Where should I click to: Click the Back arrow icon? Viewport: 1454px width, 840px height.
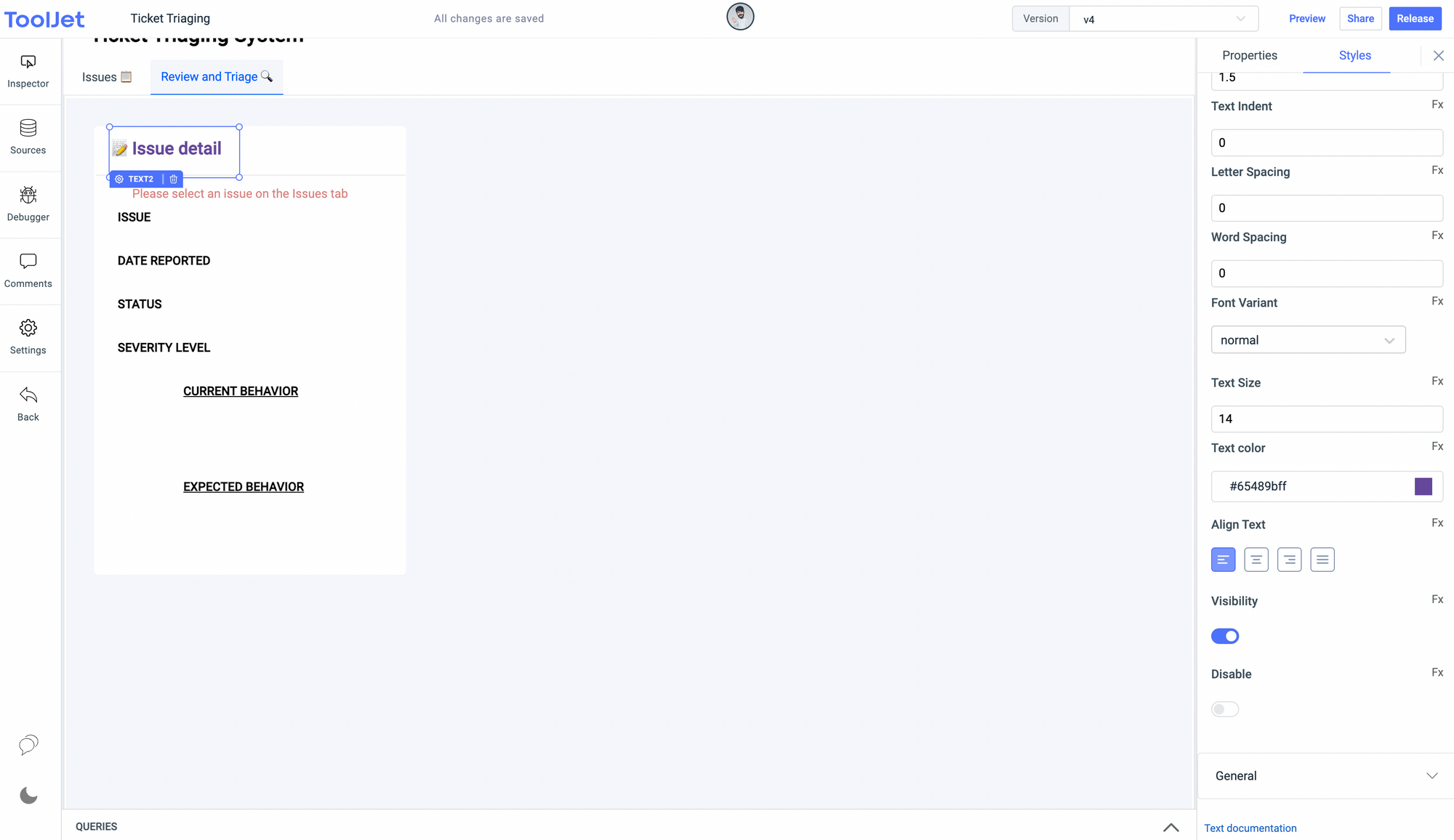point(28,395)
